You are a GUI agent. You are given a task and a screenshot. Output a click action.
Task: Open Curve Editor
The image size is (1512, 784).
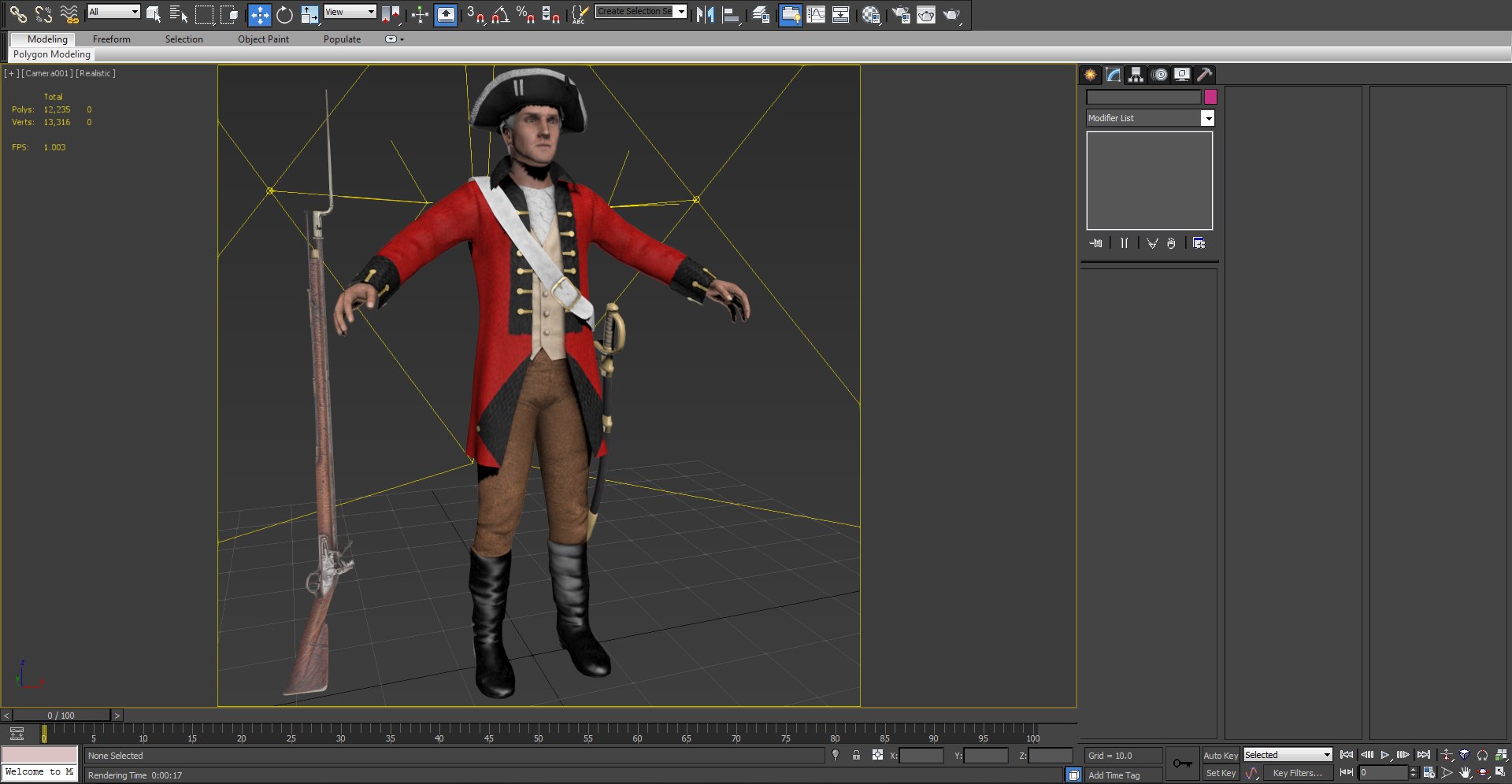tap(816, 13)
